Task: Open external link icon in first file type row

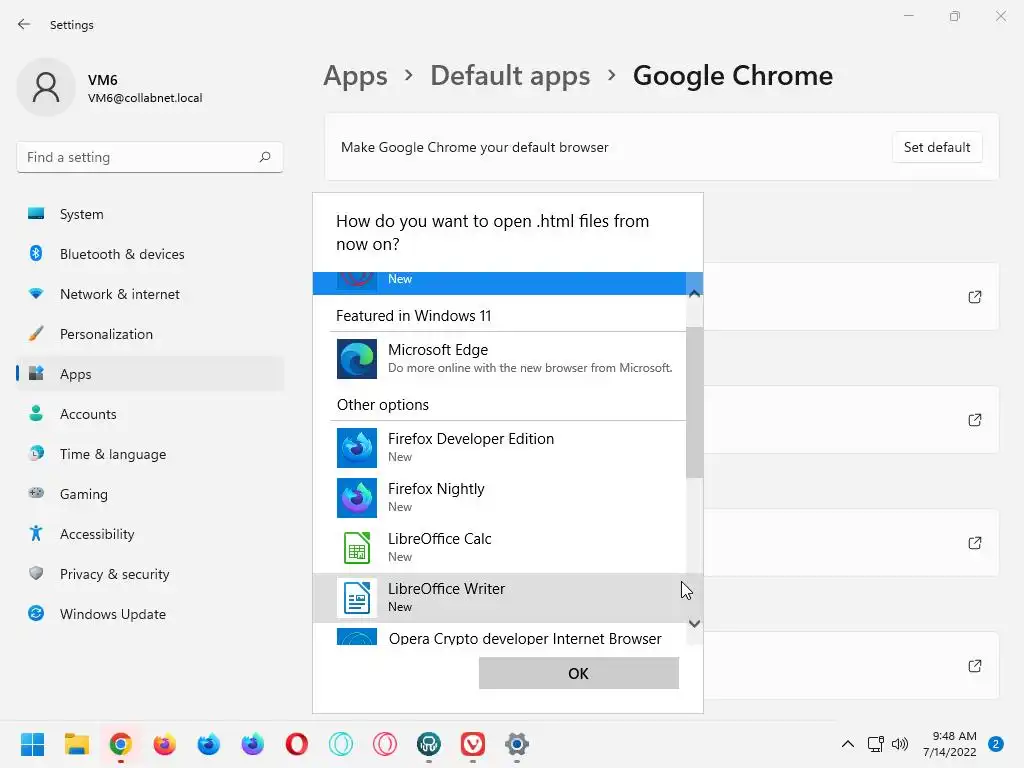Action: 974,296
